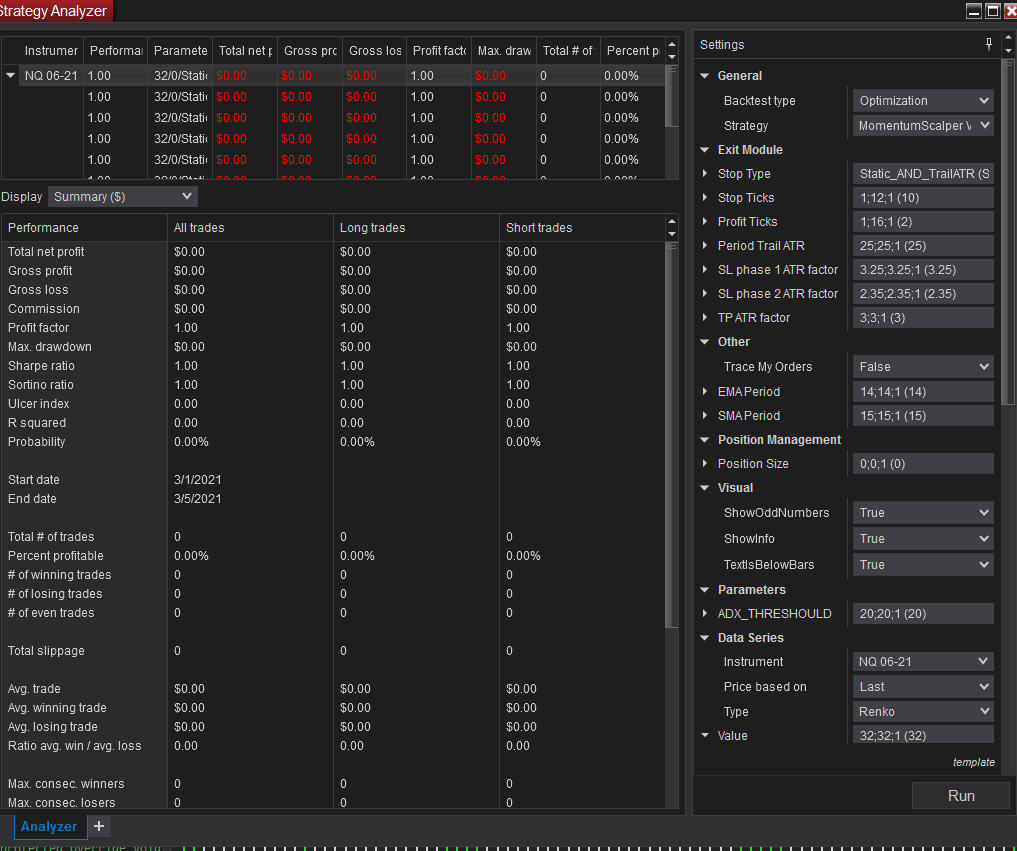Open the Display Summary ($) dropdown
The width and height of the screenshot is (1017, 851).
(x=123, y=197)
